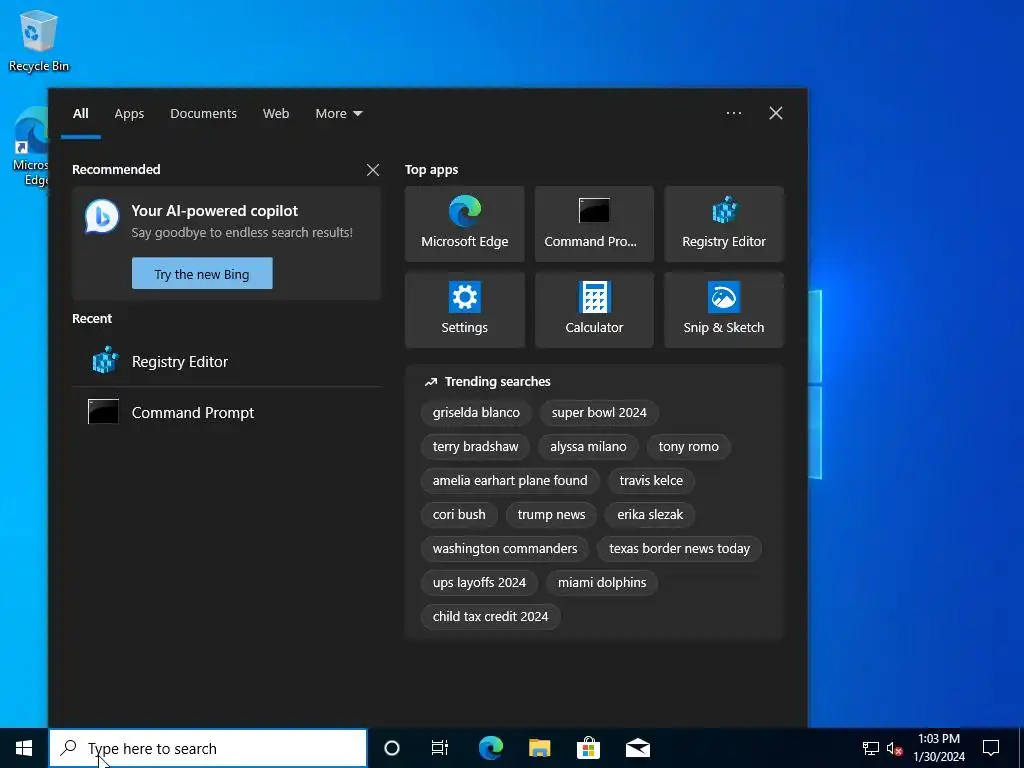Click the Type here to search box

pos(208,748)
